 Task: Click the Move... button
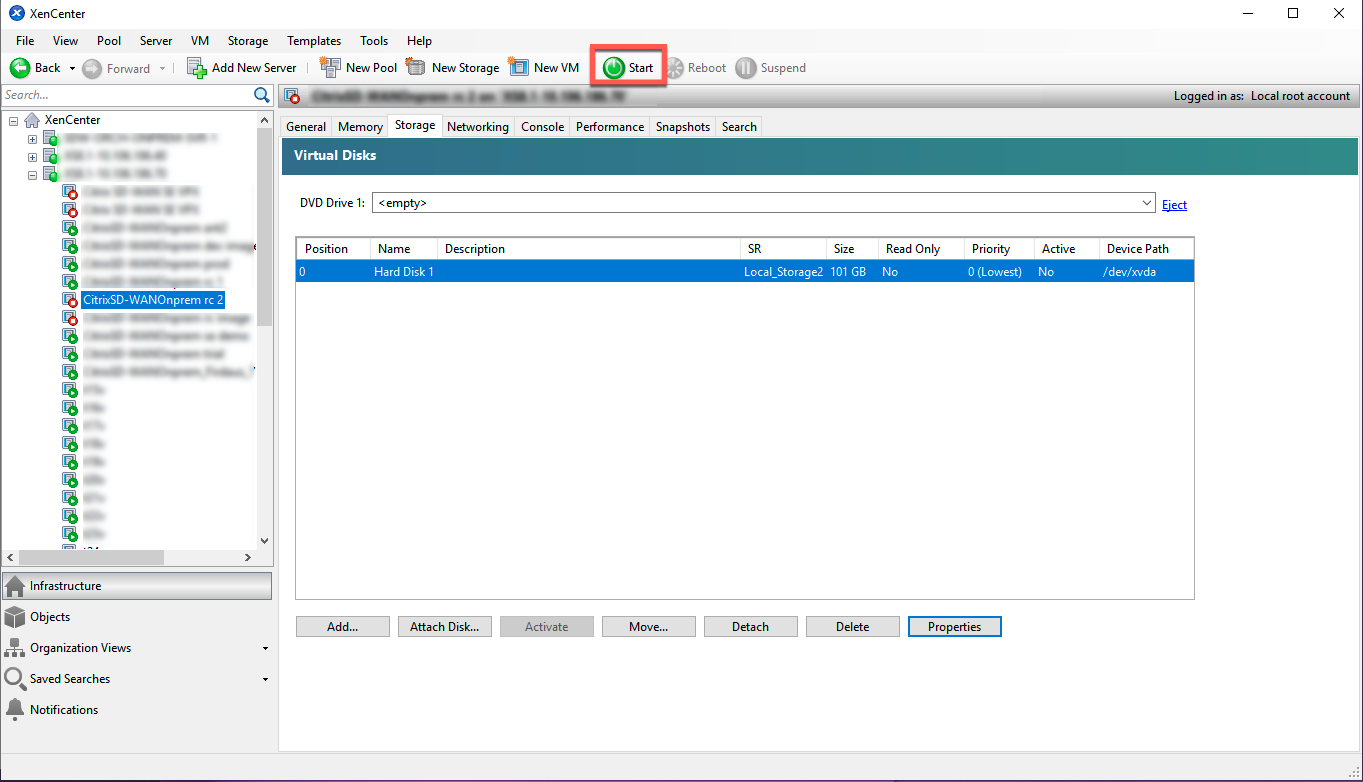[649, 627]
